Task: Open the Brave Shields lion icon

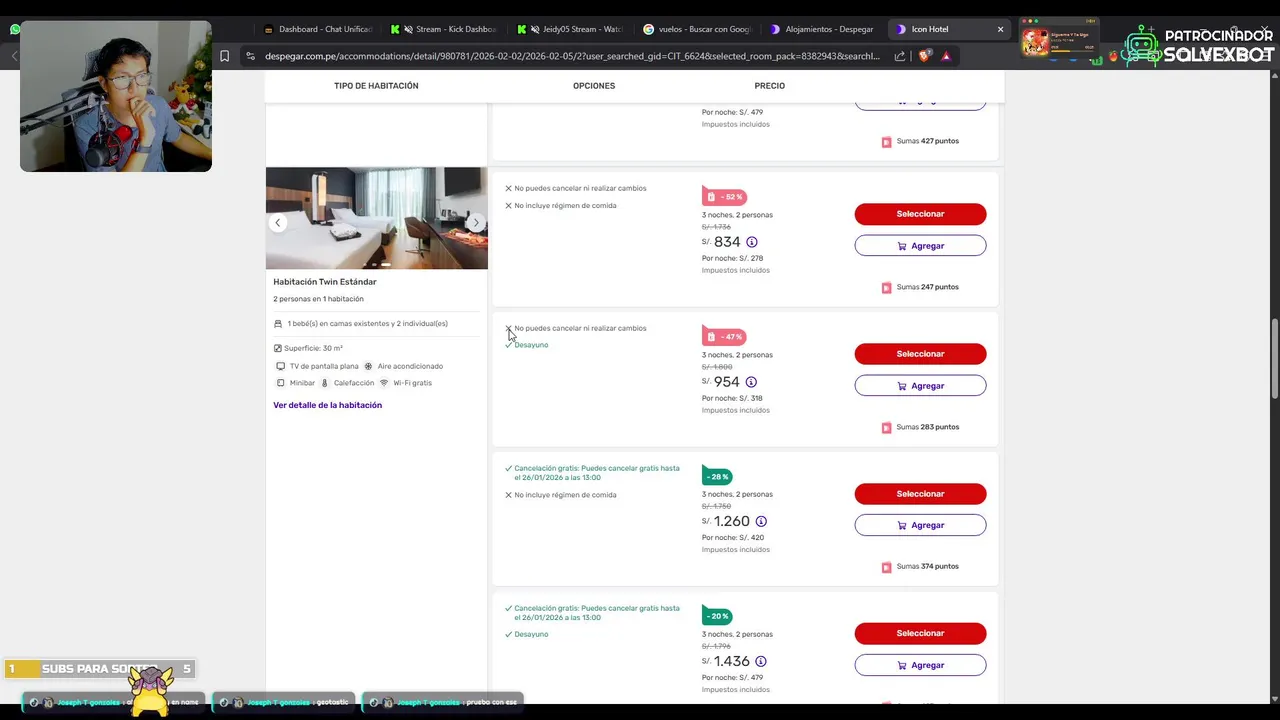Action: point(924,56)
